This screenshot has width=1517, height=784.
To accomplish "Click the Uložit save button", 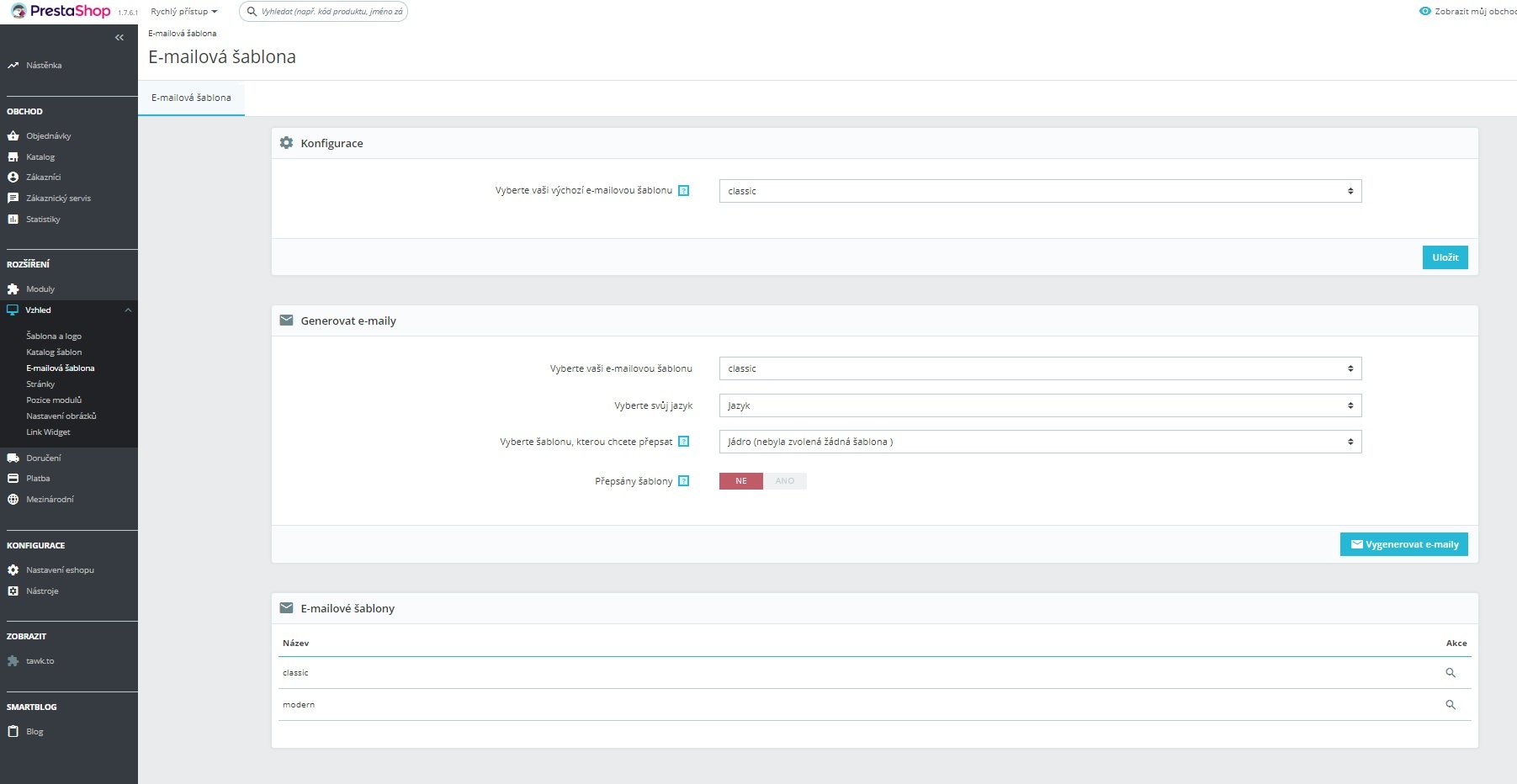I will [1445, 257].
